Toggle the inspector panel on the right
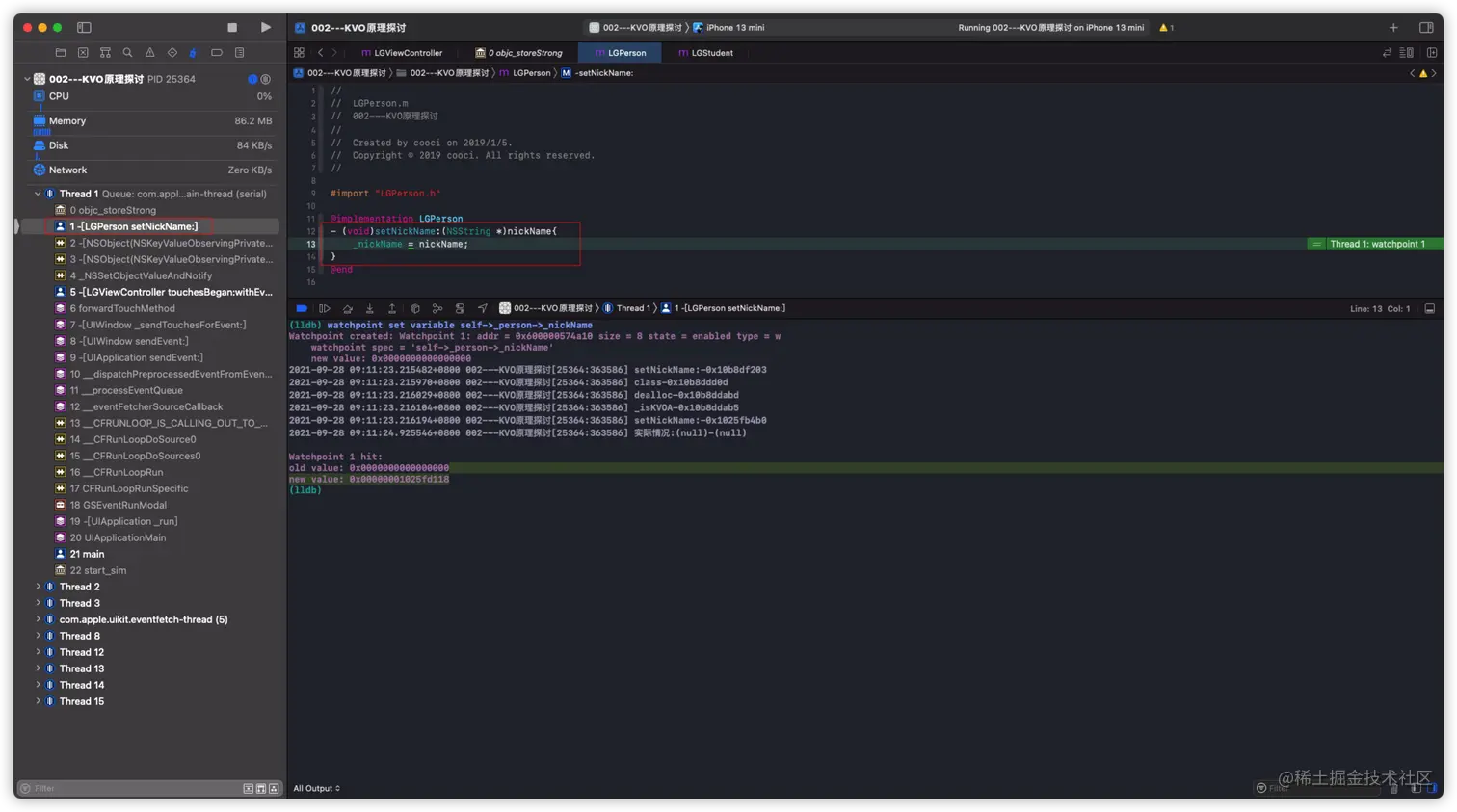1457x812 pixels. coord(1426,28)
